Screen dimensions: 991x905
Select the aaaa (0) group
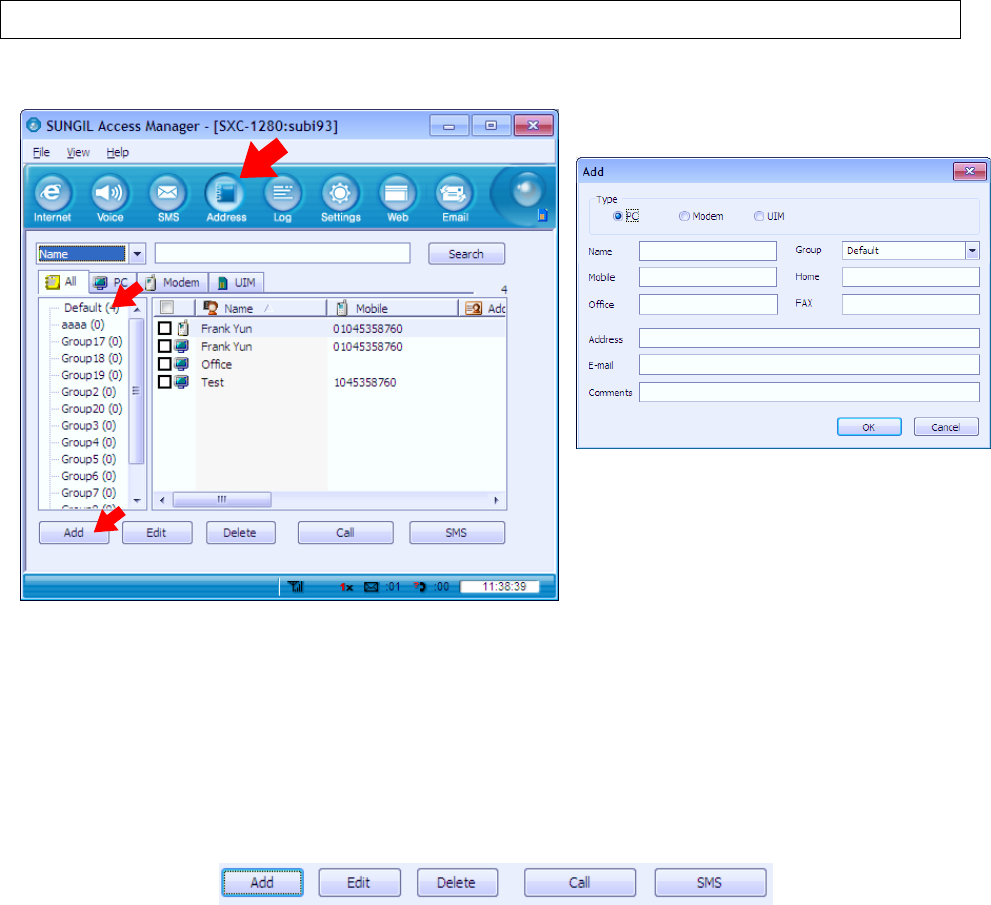click(x=83, y=325)
